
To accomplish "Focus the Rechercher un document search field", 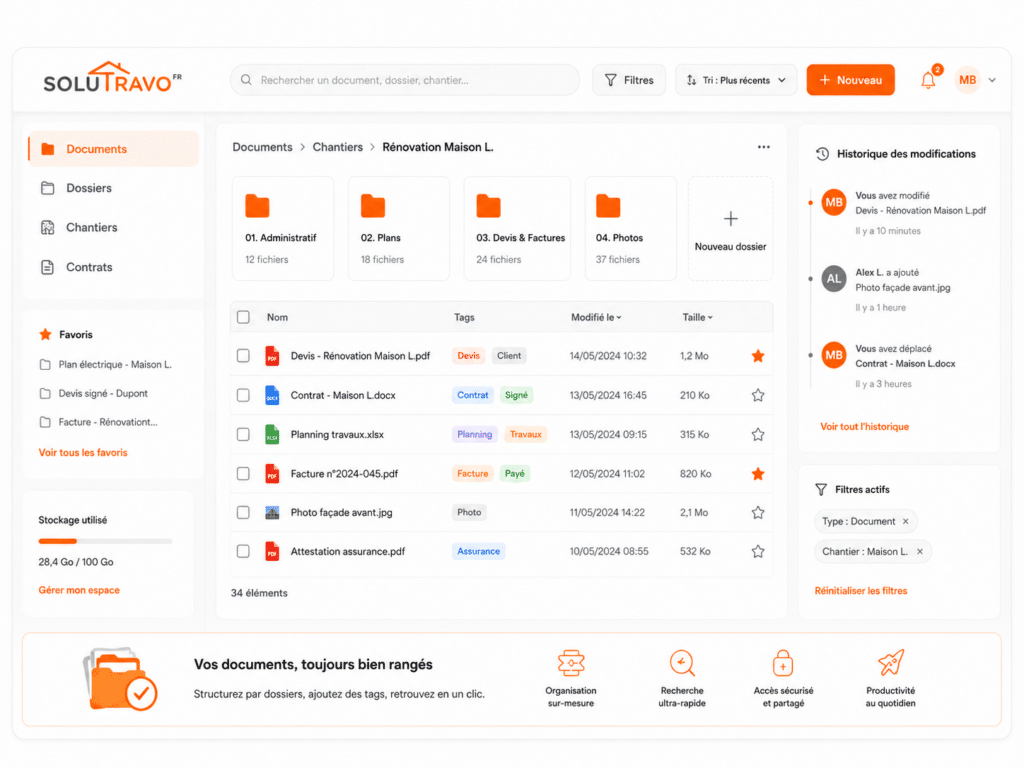I will pos(405,80).
